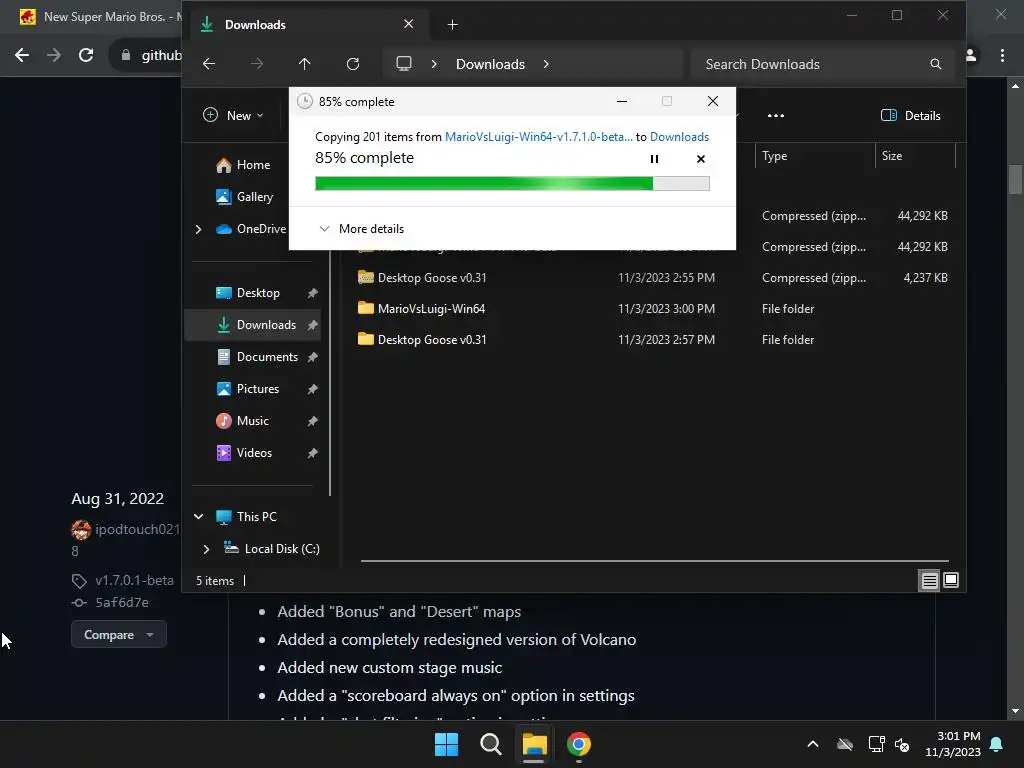Open Pictures quick access folder

pos(247,389)
